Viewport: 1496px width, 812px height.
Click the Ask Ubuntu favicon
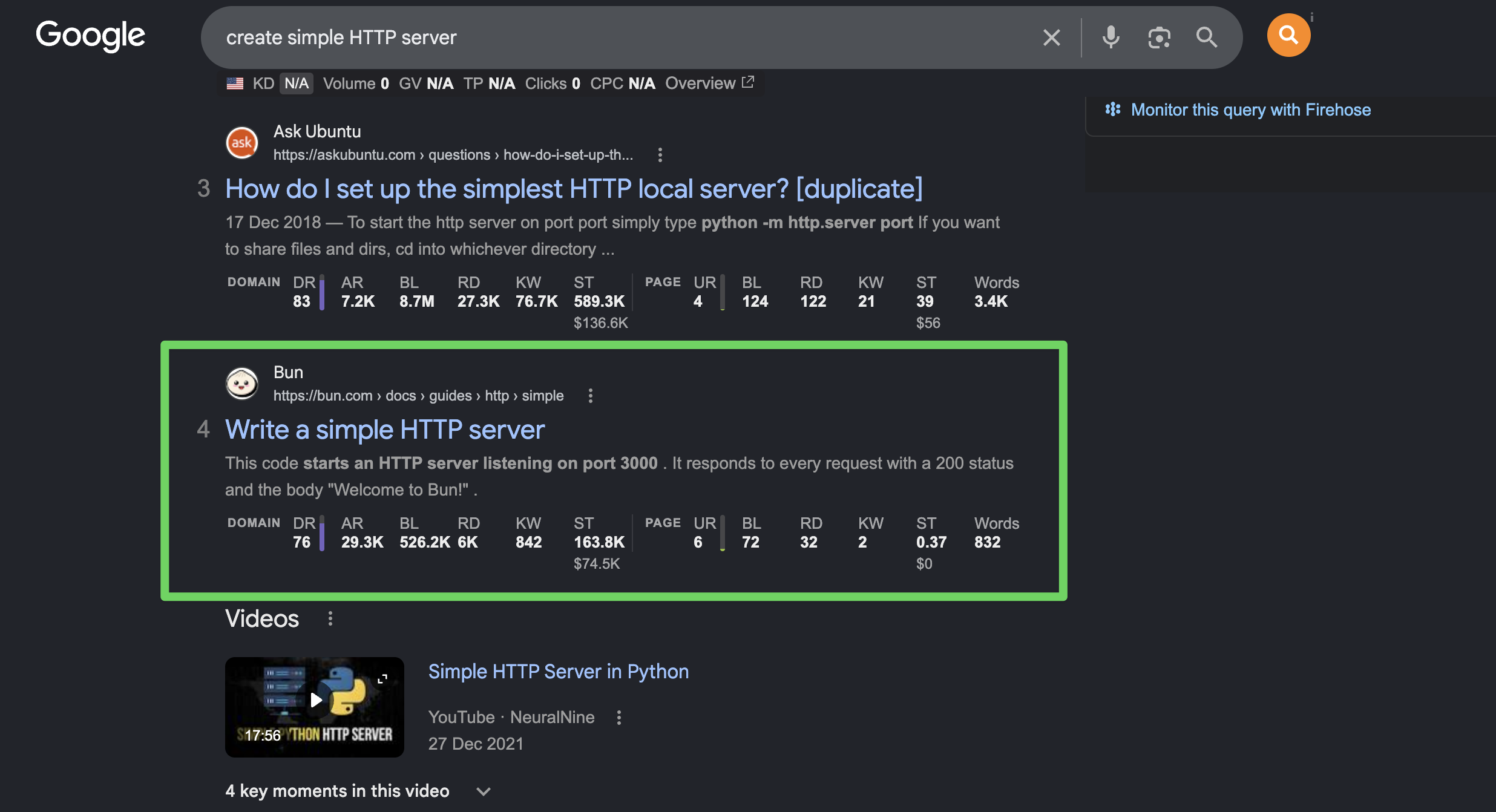[x=242, y=143]
